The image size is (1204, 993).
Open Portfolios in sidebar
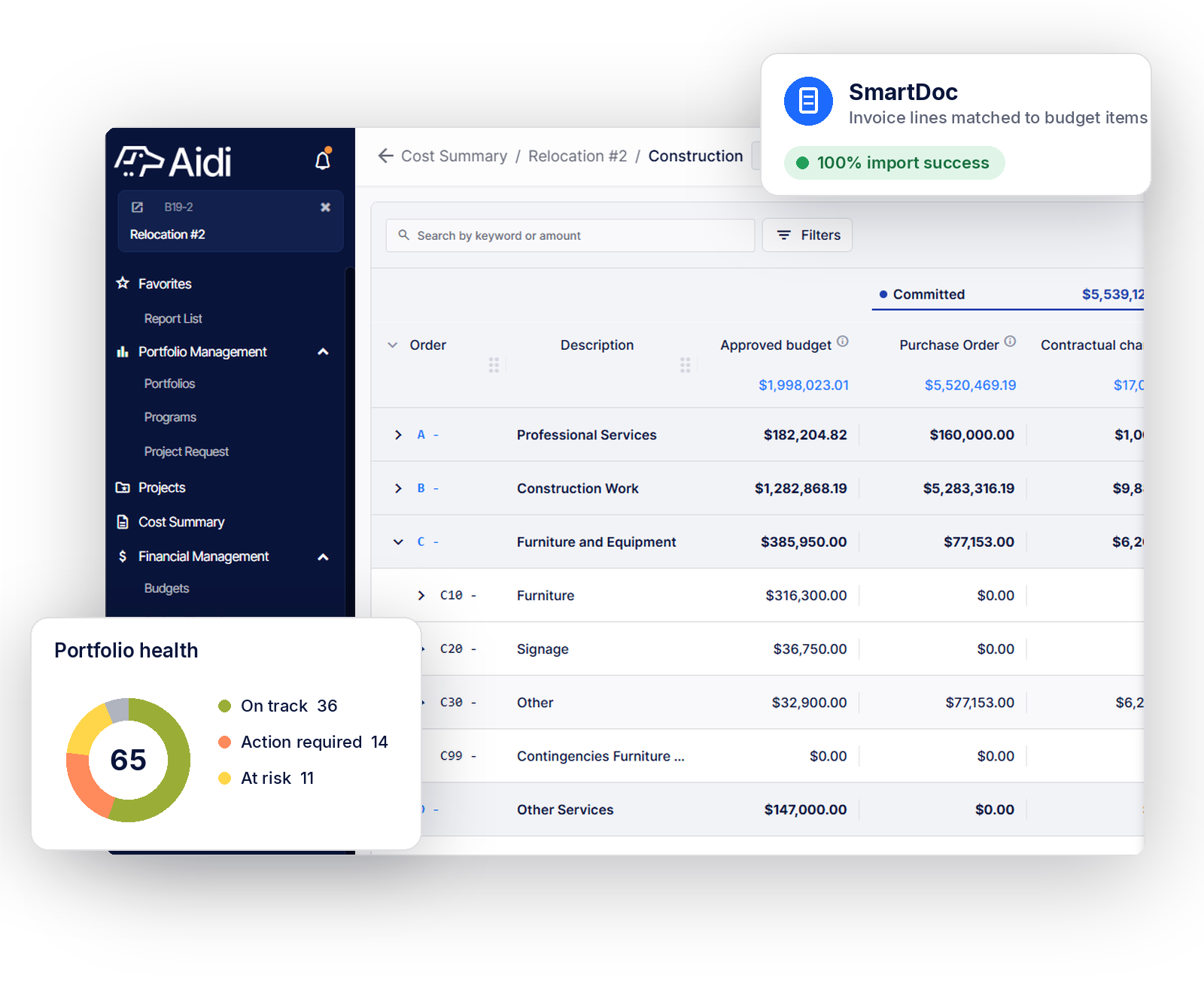(x=169, y=384)
